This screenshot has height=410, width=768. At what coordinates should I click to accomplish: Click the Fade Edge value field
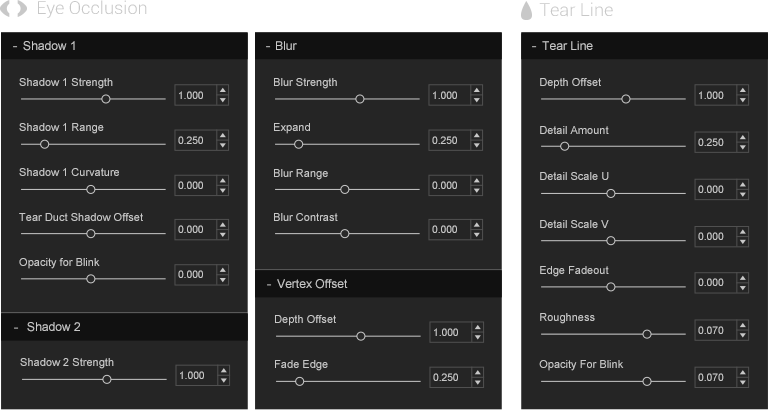(447, 377)
